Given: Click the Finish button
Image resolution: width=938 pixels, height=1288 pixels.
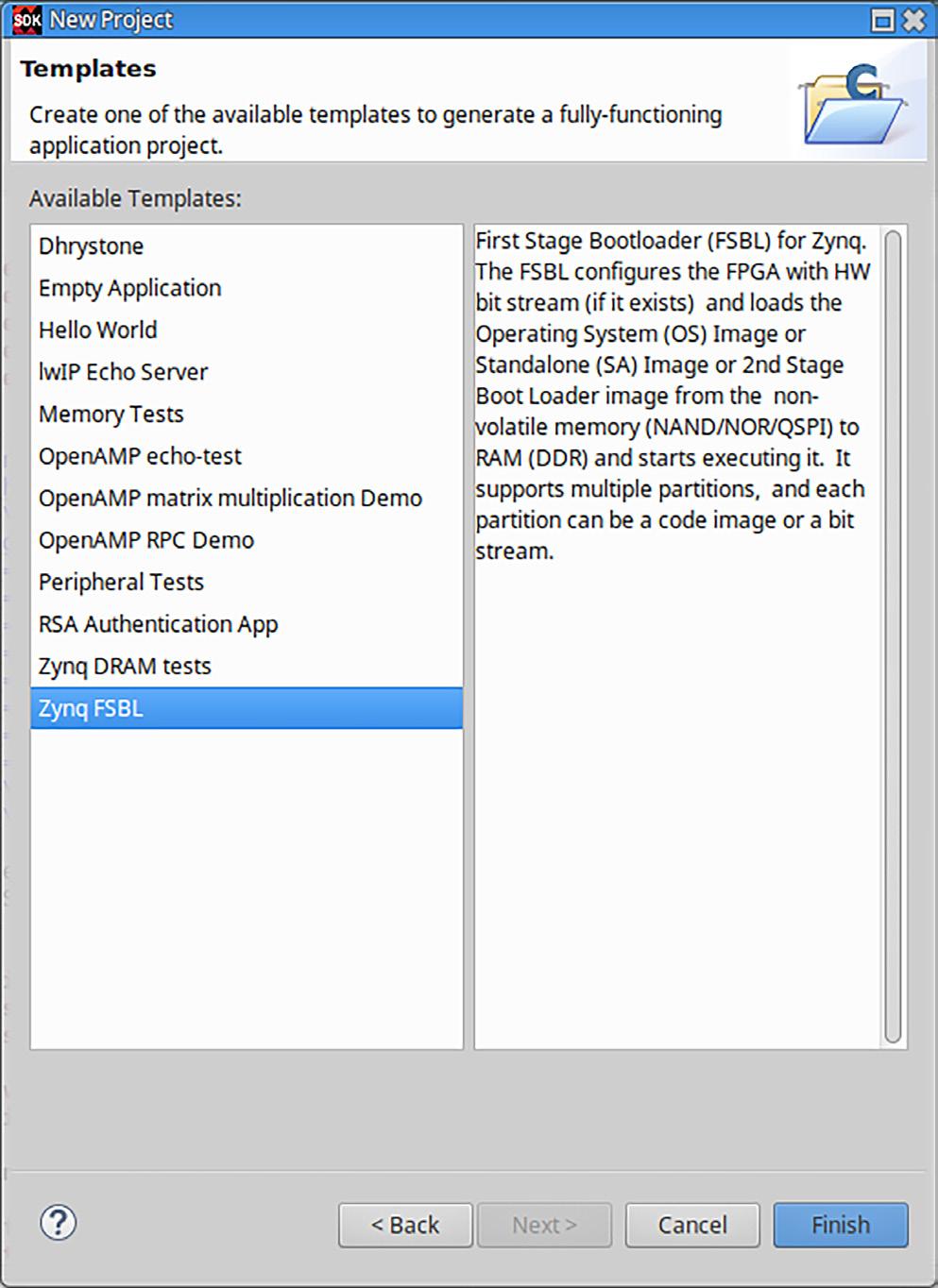Looking at the screenshot, I should 841,1225.
